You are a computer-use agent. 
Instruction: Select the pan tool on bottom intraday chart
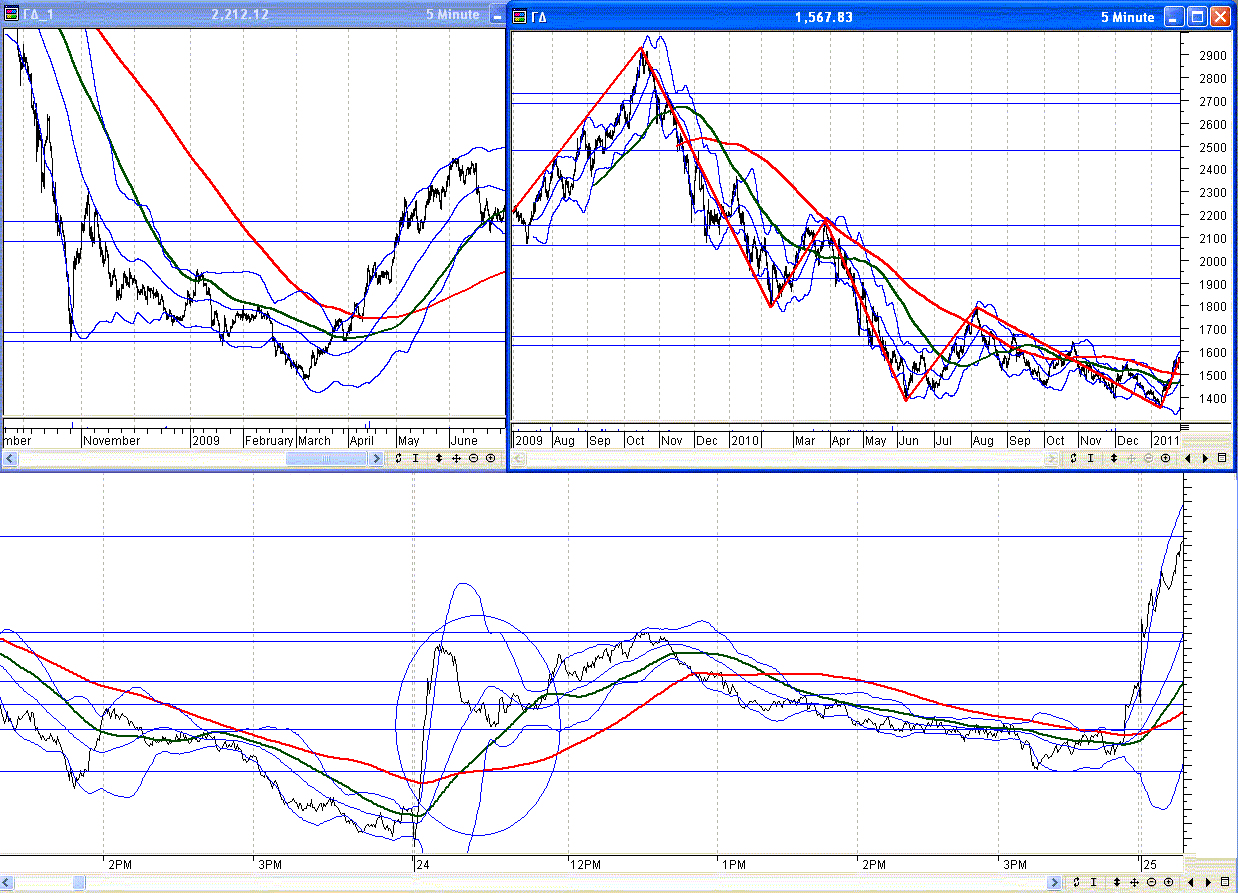point(1133,882)
